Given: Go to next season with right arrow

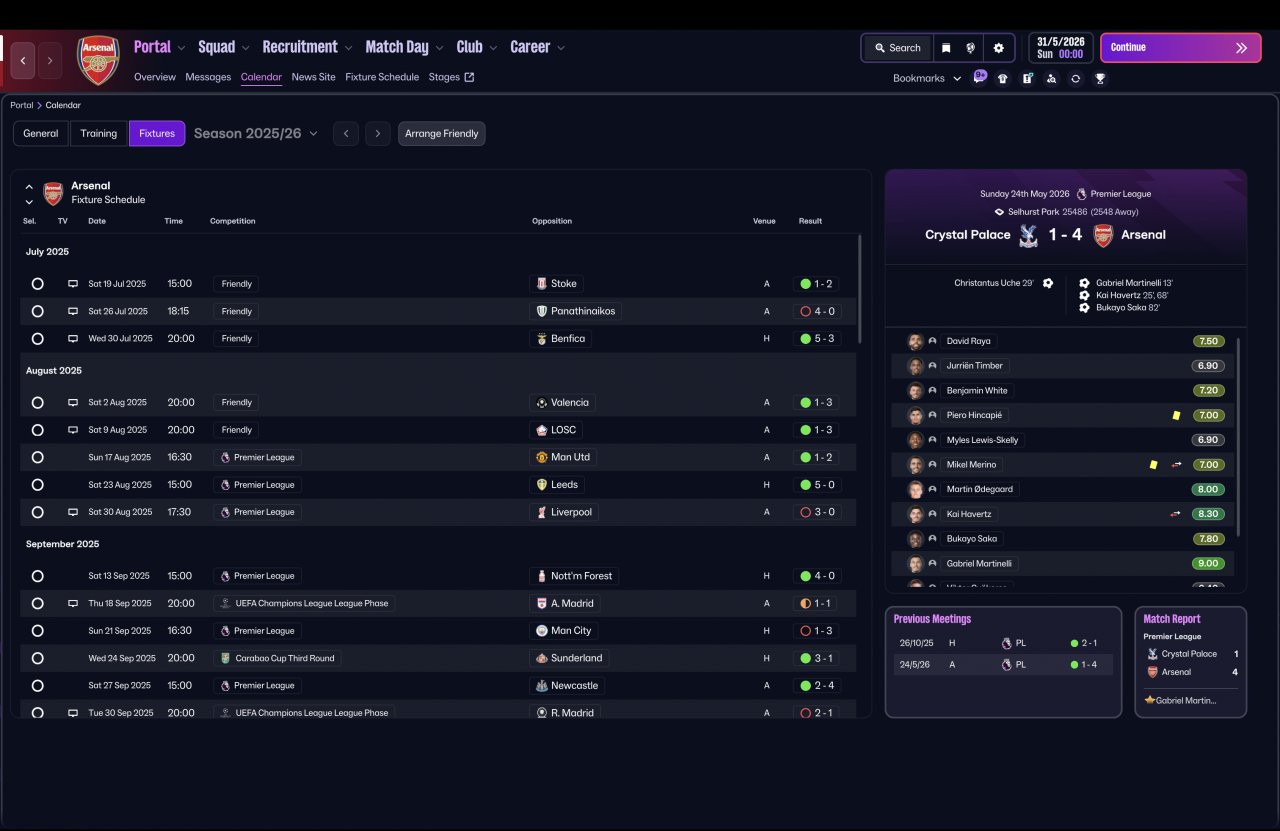Looking at the screenshot, I should [378, 133].
